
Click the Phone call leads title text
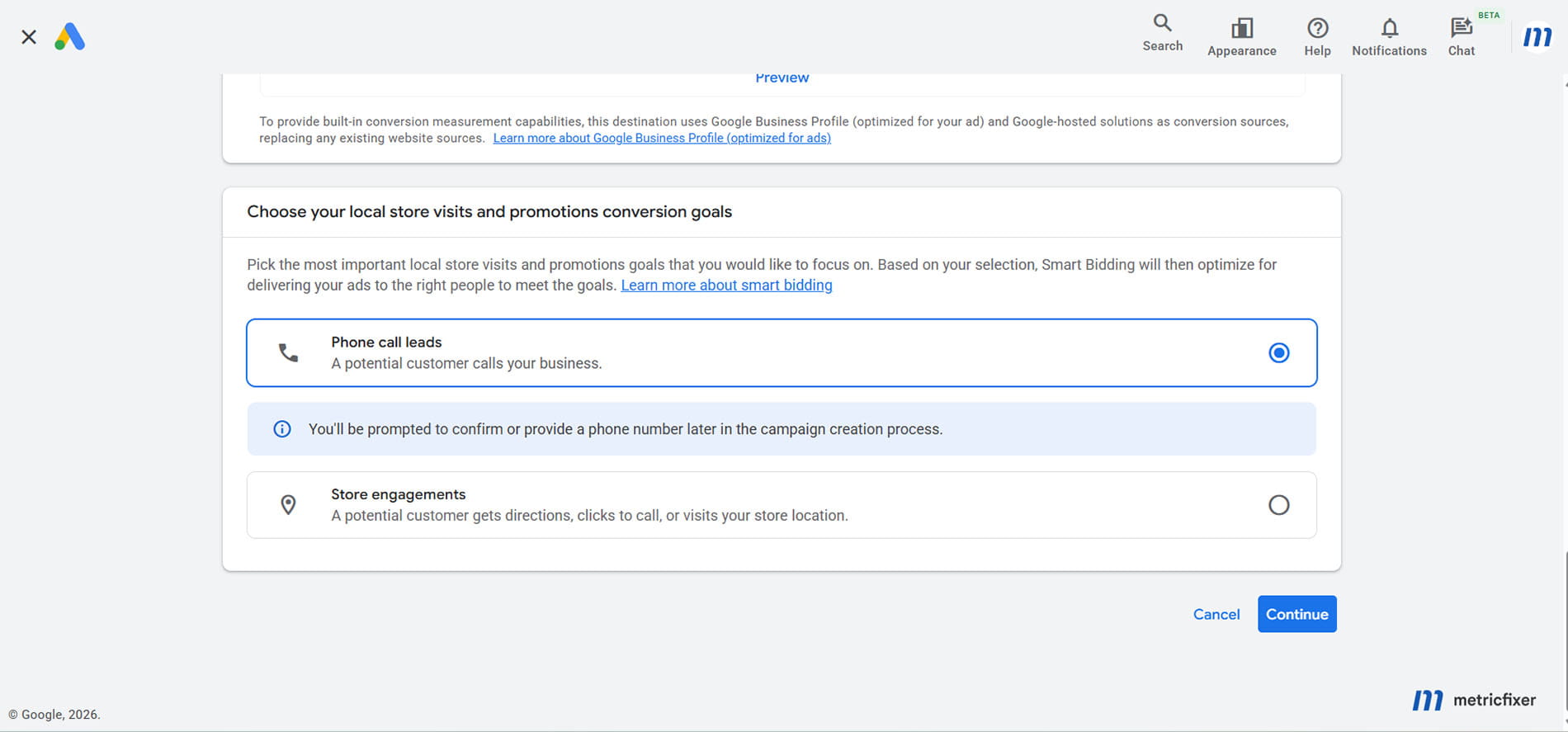coord(386,342)
